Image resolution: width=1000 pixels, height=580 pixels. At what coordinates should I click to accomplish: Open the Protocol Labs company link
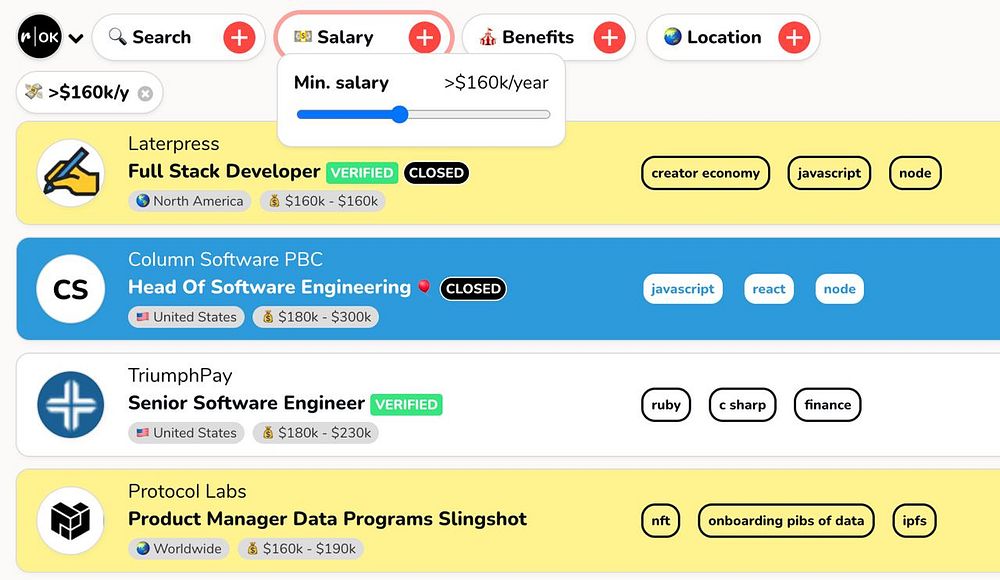[187, 491]
